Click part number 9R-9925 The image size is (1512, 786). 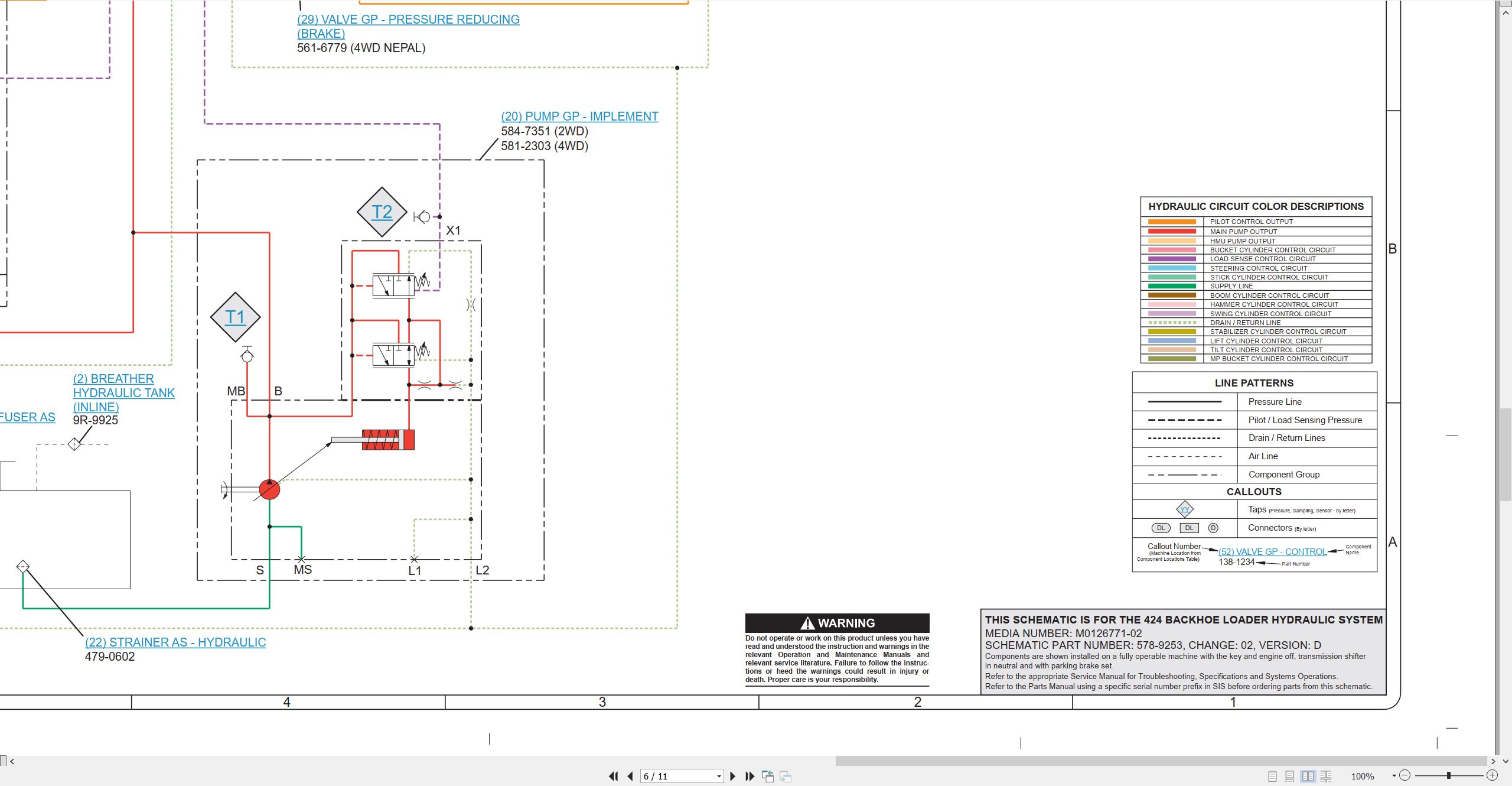pyautogui.click(x=96, y=420)
